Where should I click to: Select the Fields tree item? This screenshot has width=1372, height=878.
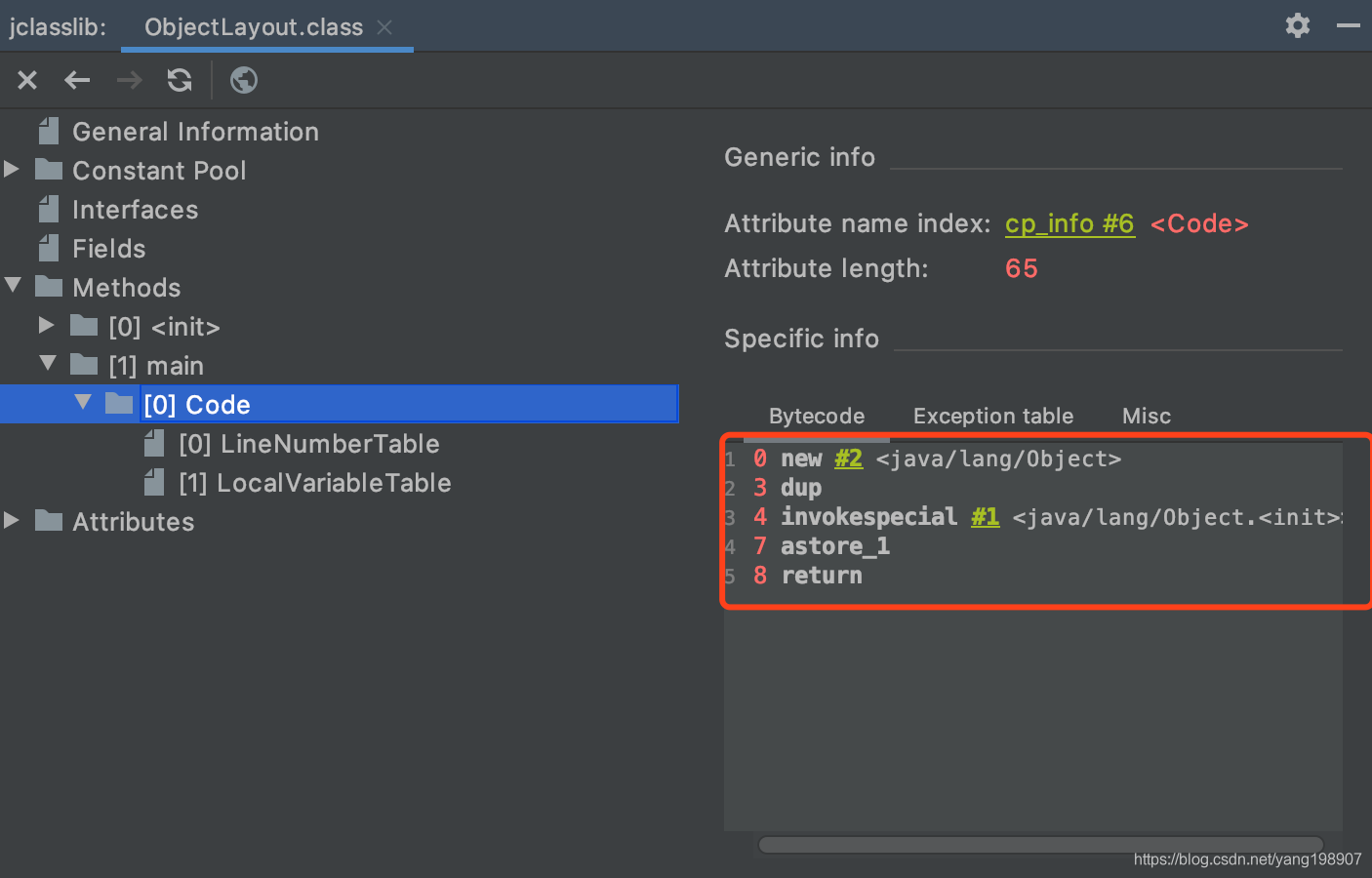point(109,249)
